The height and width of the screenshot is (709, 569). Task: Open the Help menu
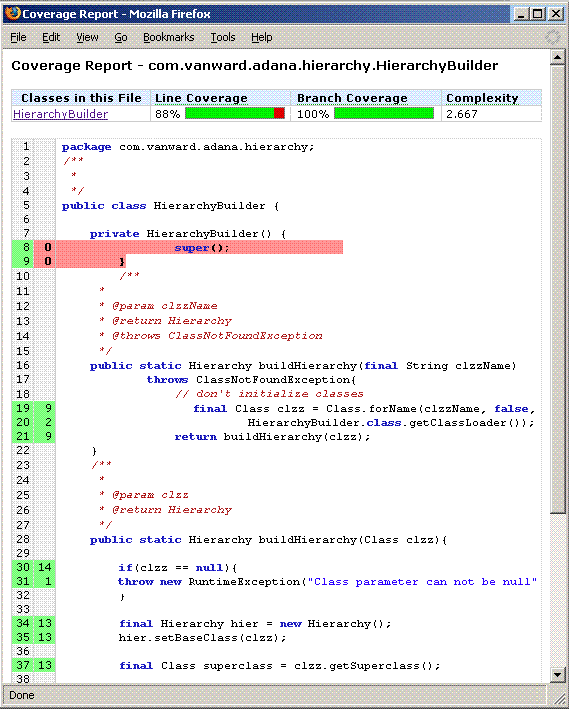[261, 37]
